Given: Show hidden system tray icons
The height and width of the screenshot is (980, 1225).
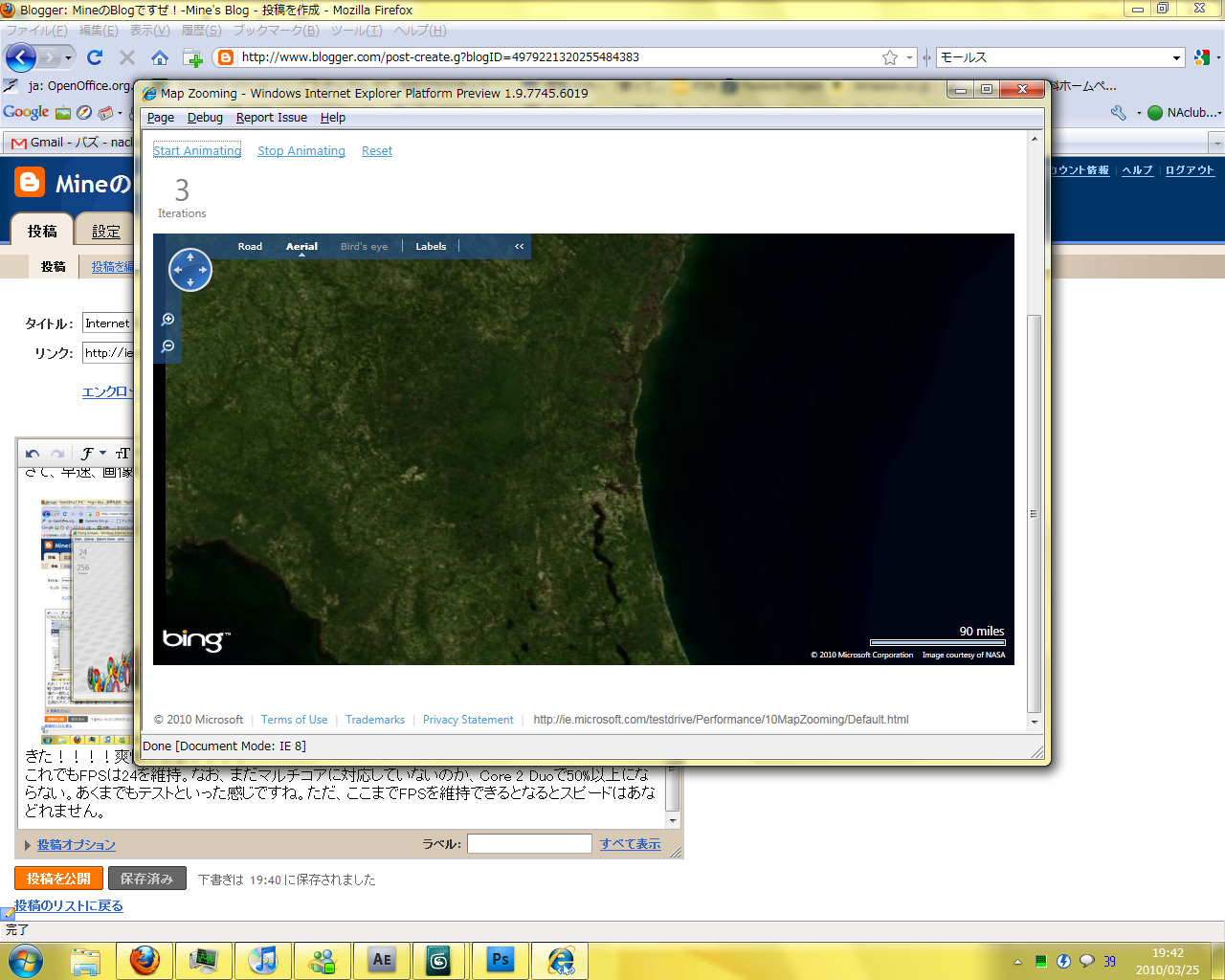Looking at the screenshot, I should [x=1017, y=961].
